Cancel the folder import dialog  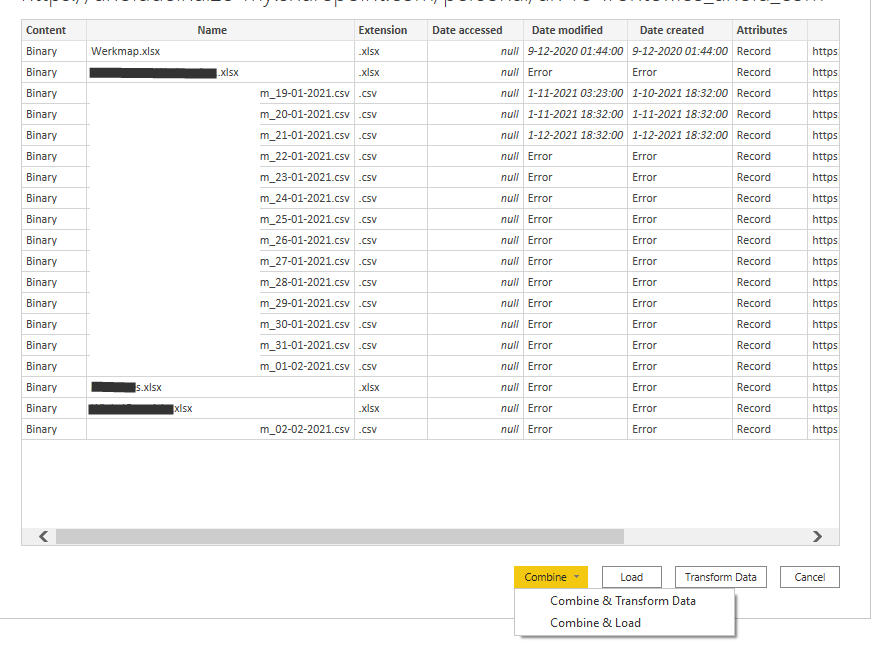coord(809,577)
